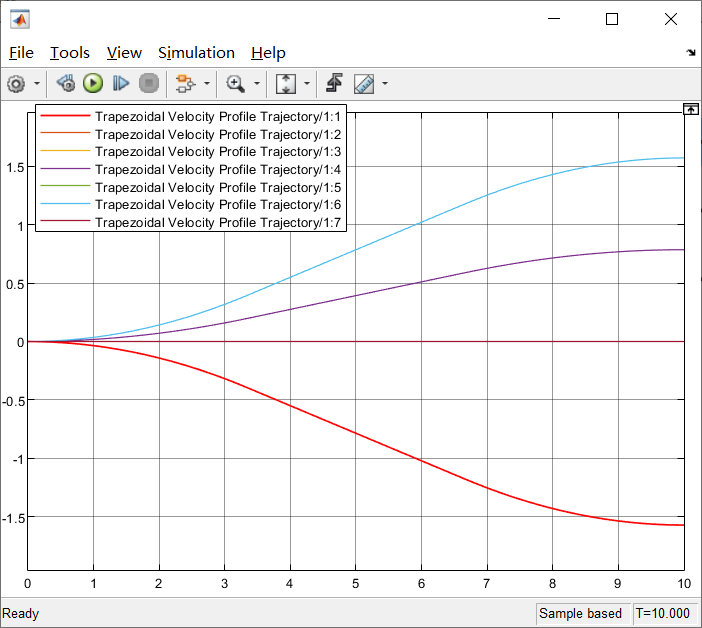This screenshot has height=628, width=702.
Task: Toggle legend entry Trapezoidal Velocity Profile Trajectory/1:5
Action: click(191, 187)
